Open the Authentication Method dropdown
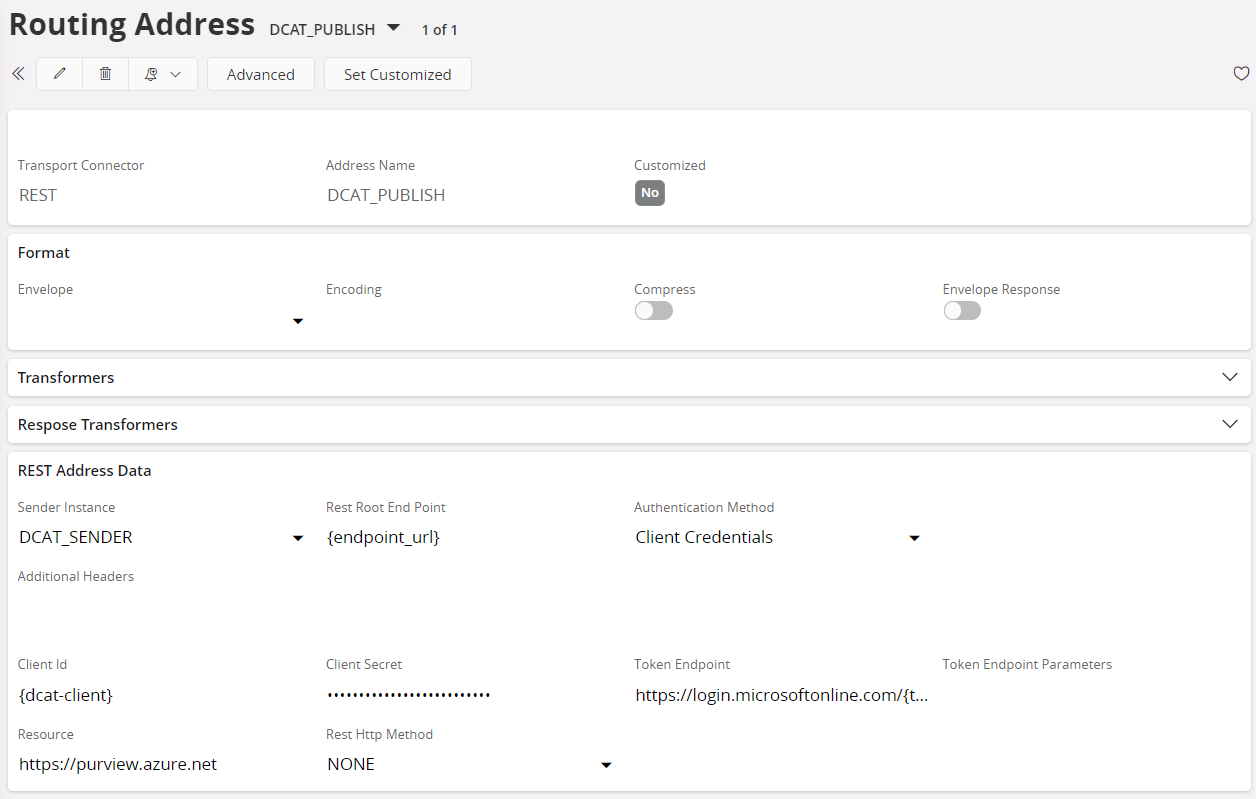This screenshot has height=799, width=1256. click(913, 538)
